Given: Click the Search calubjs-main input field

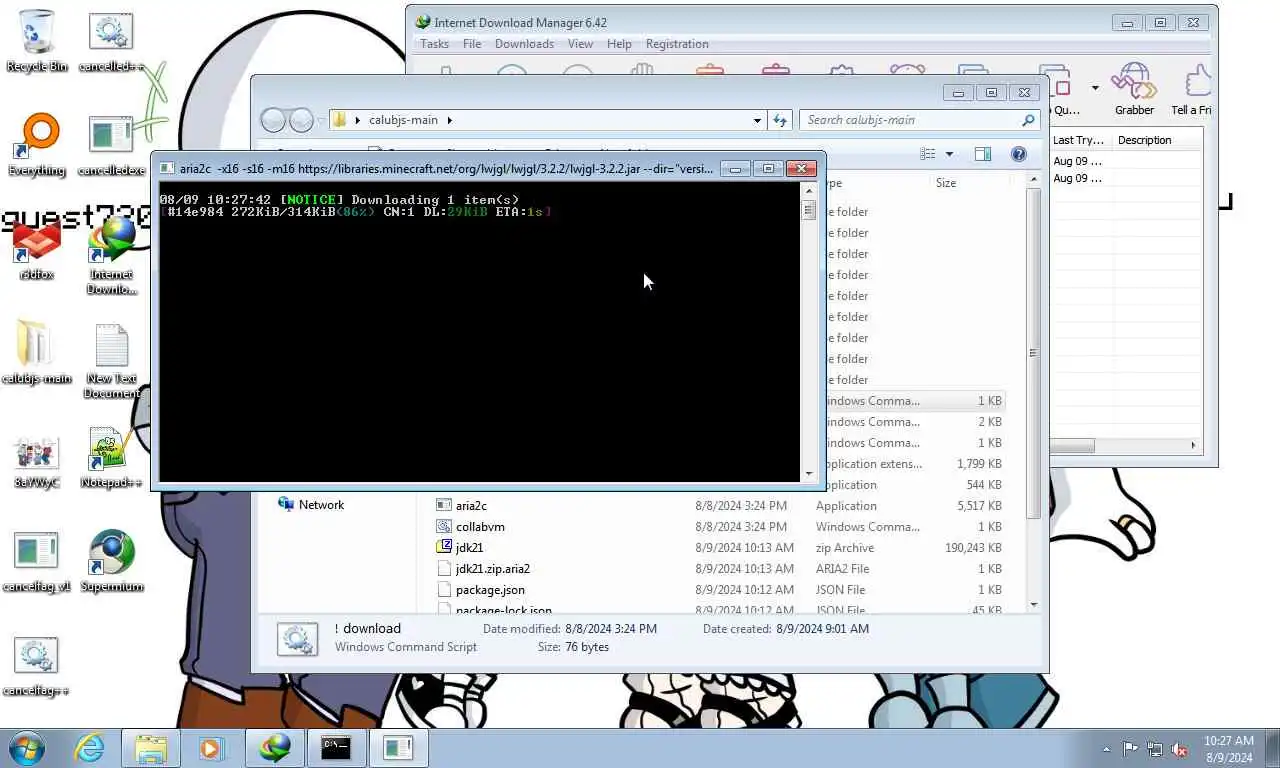Looking at the screenshot, I should tap(910, 120).
